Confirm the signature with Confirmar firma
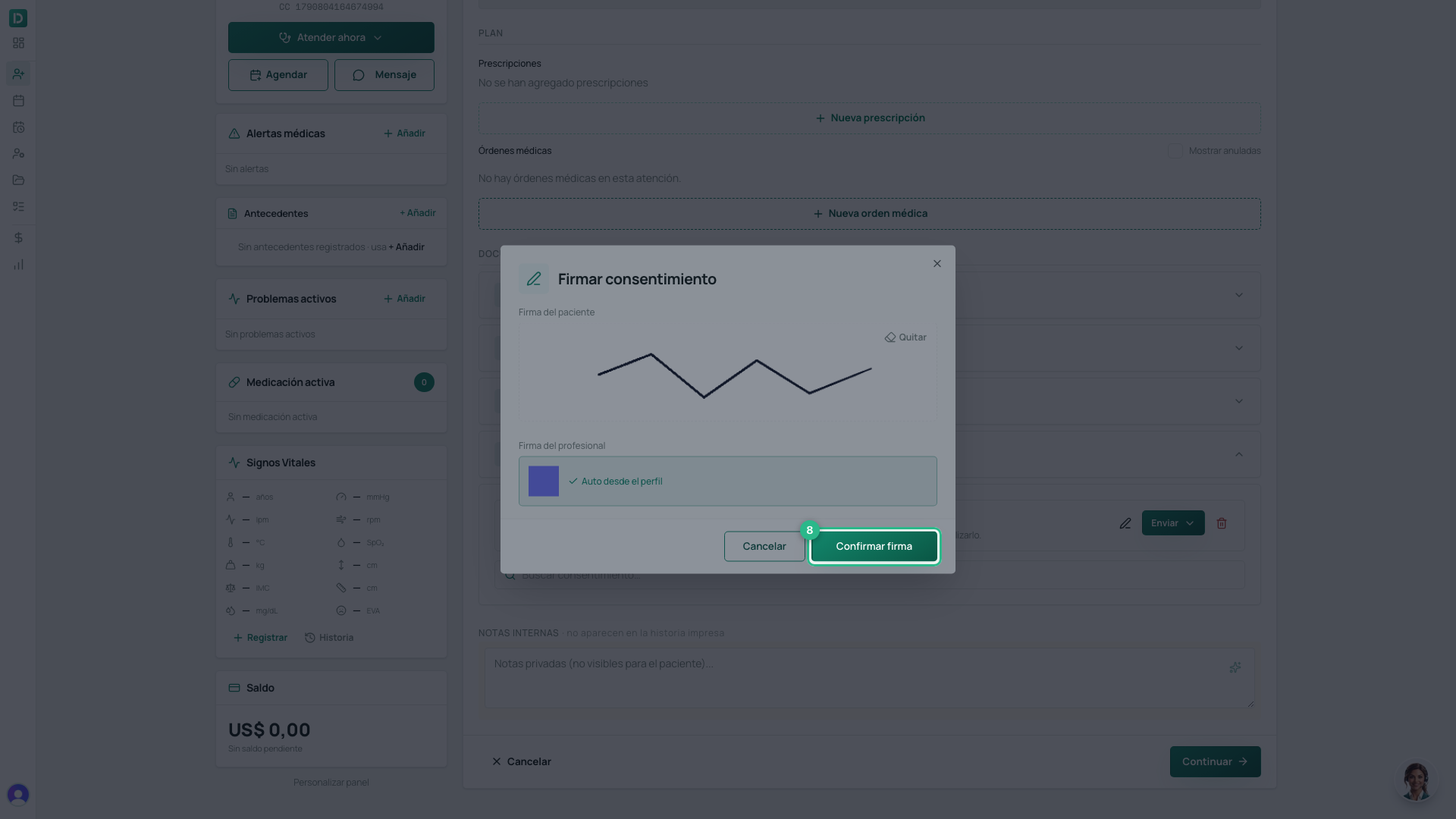Viewport: 1456px width, 819px height. pos(874,546)
